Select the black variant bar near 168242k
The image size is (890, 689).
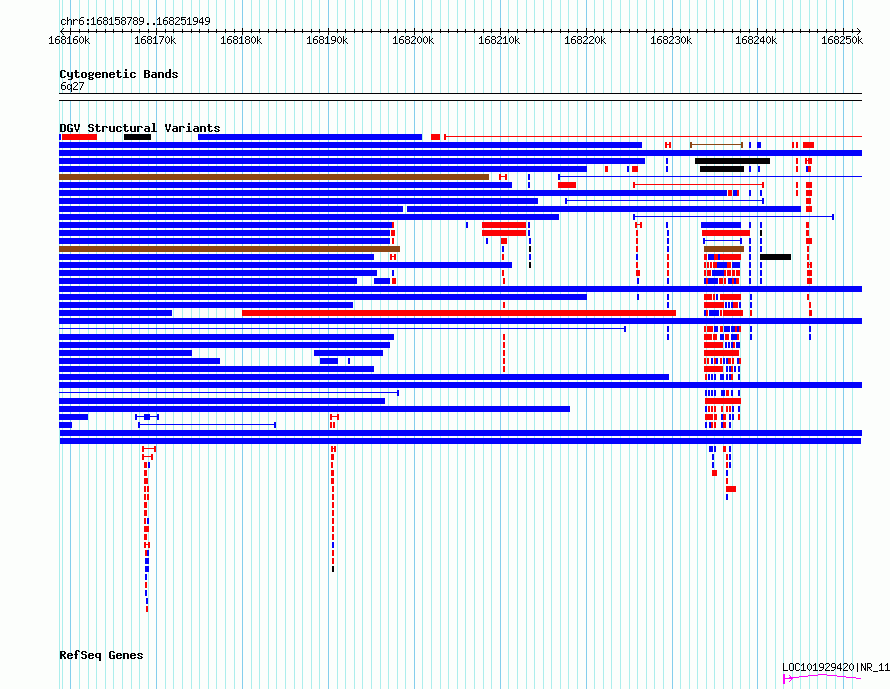coord(775,257)
